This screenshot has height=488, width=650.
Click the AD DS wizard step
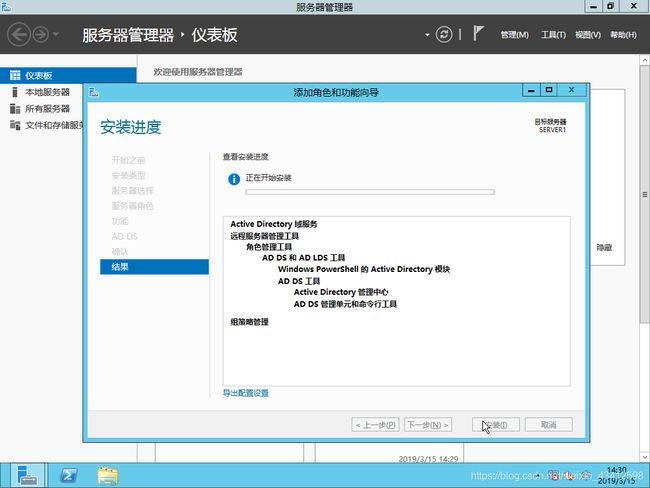pos(124,236)
